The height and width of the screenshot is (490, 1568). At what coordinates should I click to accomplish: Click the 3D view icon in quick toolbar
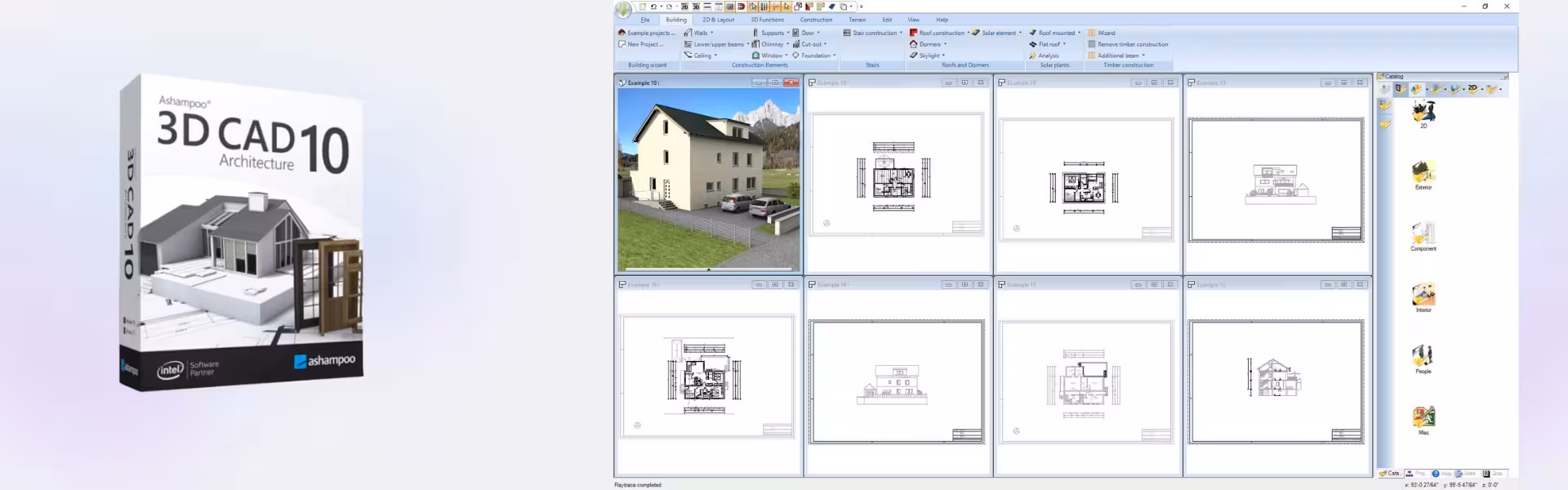[696, 7]
